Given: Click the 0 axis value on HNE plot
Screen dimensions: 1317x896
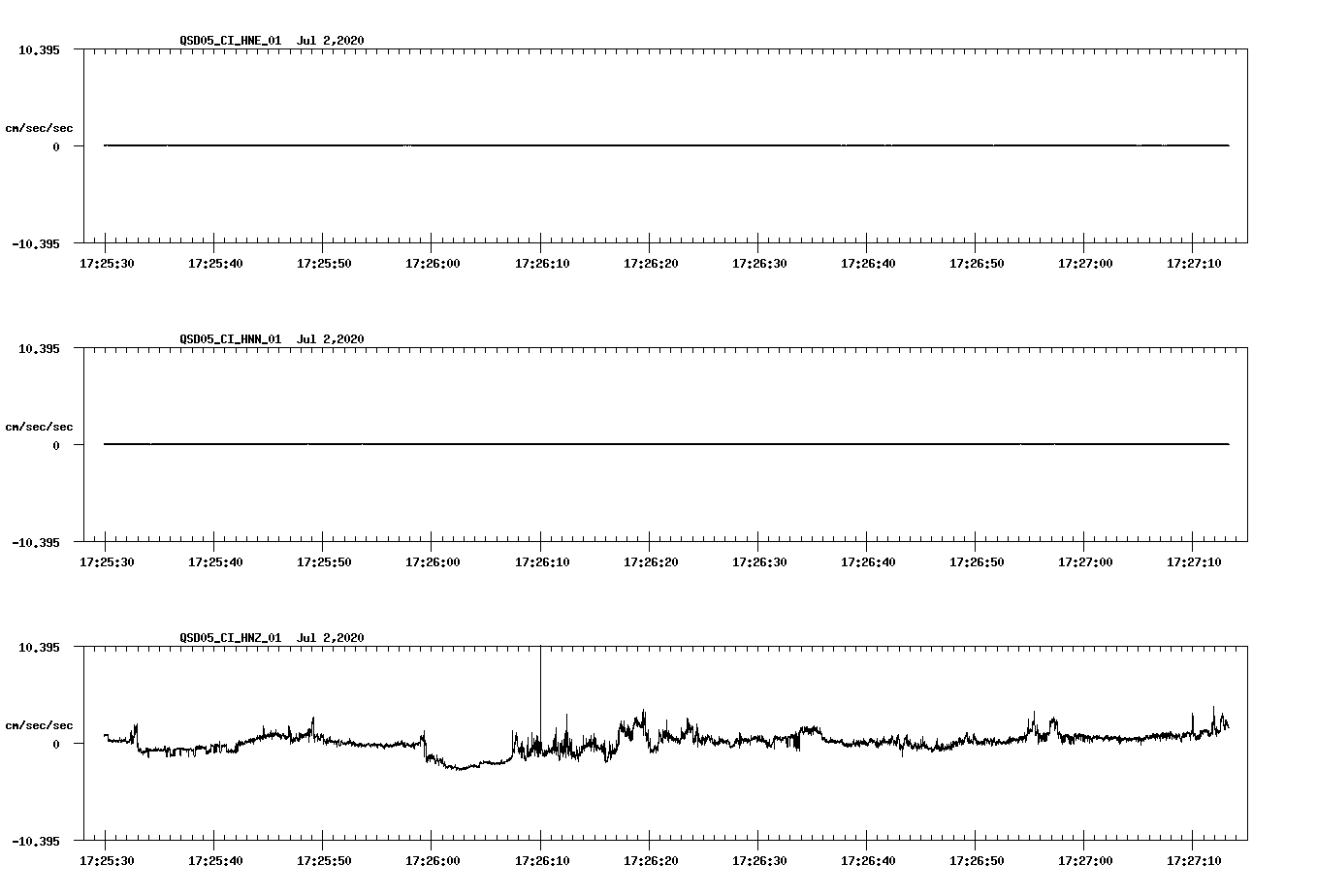Looking at the screenshot, I should tap(56, 146).
